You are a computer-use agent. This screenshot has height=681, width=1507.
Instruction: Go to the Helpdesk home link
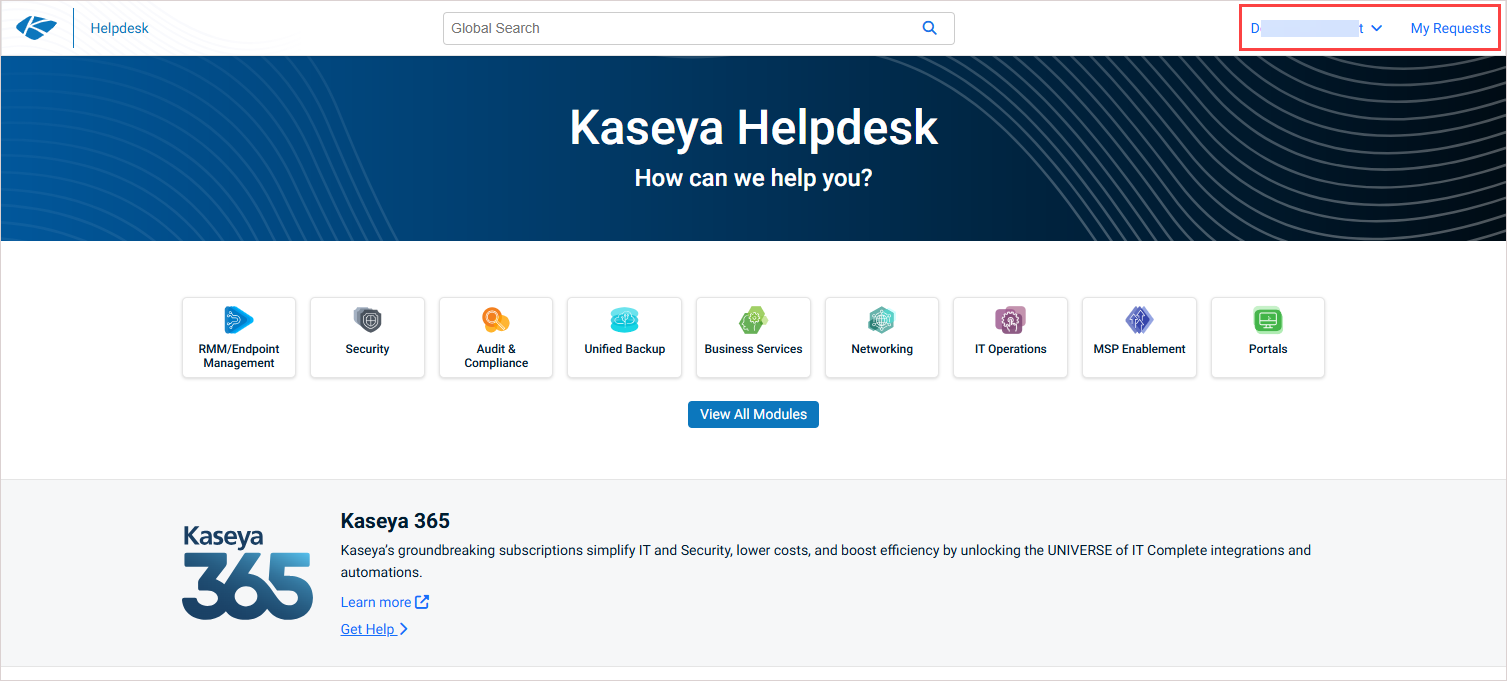(x=119, y=28)
